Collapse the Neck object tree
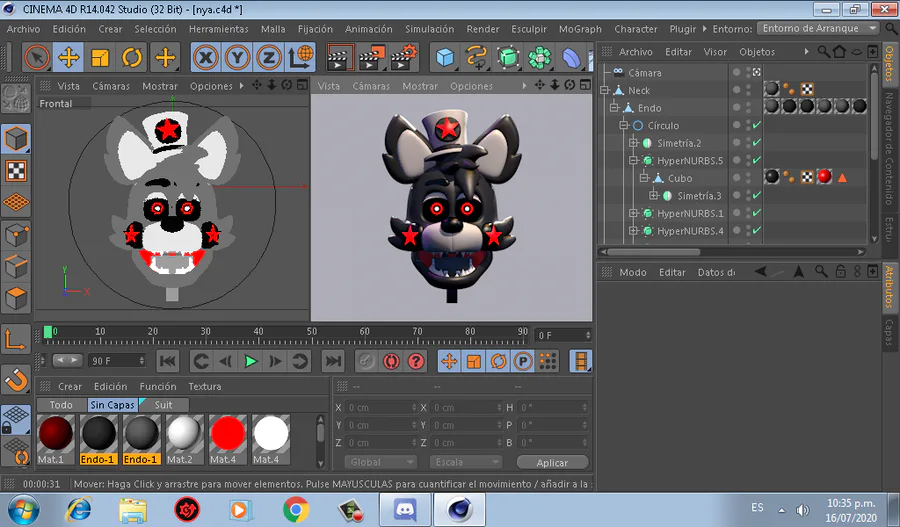900x527 pixels. point(604,90)
